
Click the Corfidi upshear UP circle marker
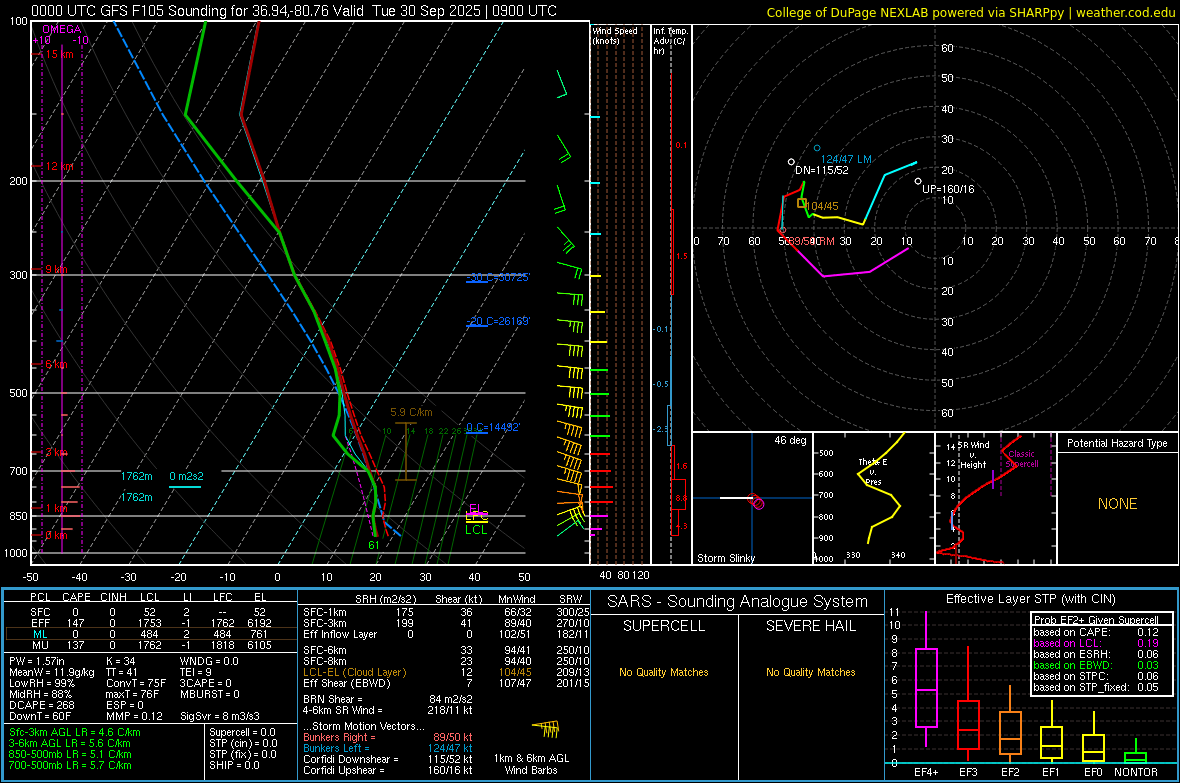(x=918, y=181)
